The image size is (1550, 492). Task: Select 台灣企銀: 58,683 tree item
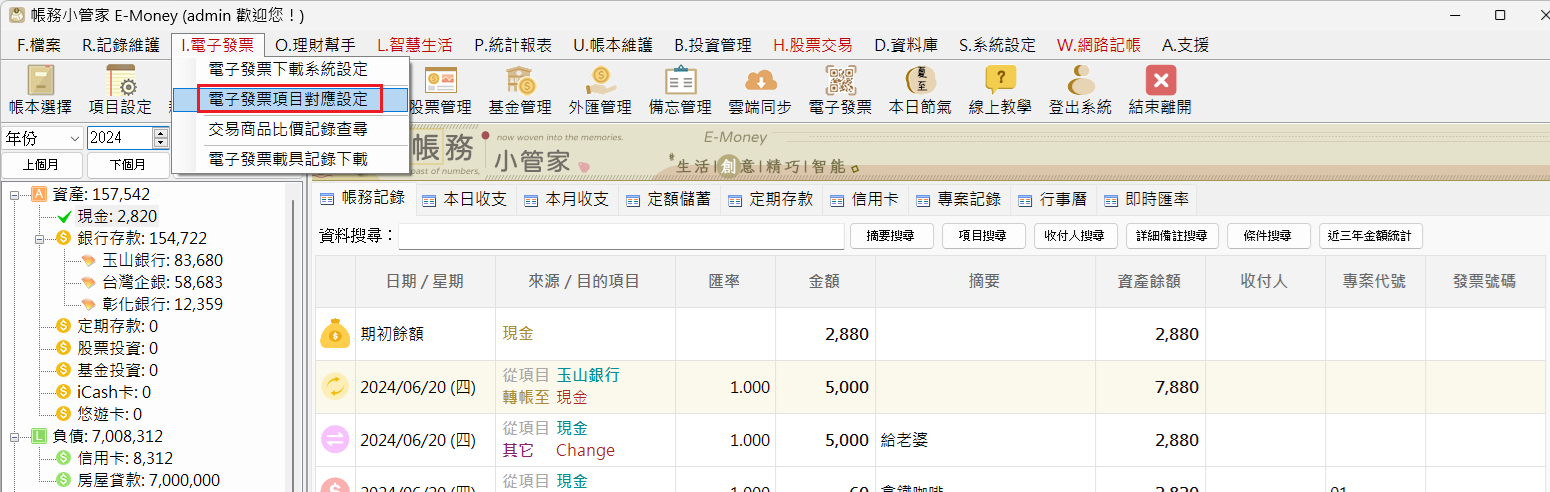coord(162,282)
